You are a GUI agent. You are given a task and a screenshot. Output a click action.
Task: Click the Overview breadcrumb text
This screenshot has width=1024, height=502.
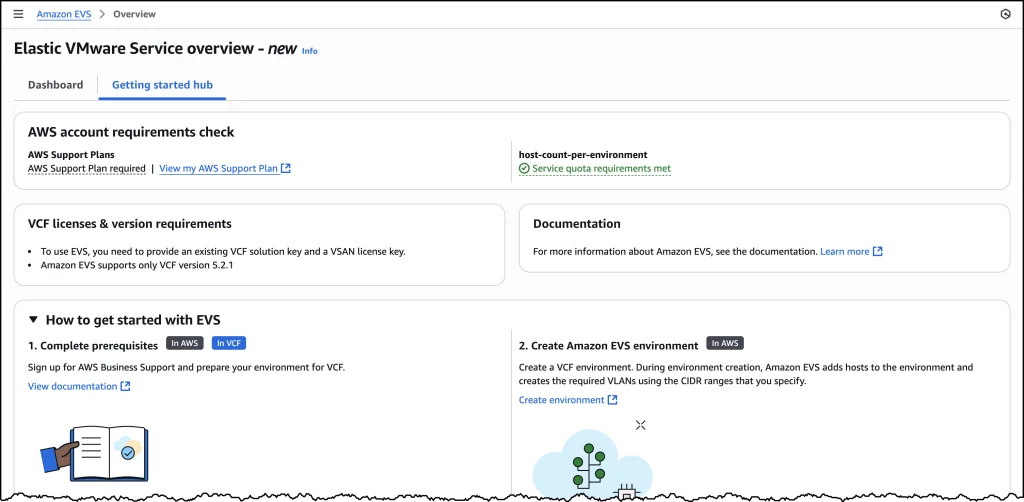[135, 14]
